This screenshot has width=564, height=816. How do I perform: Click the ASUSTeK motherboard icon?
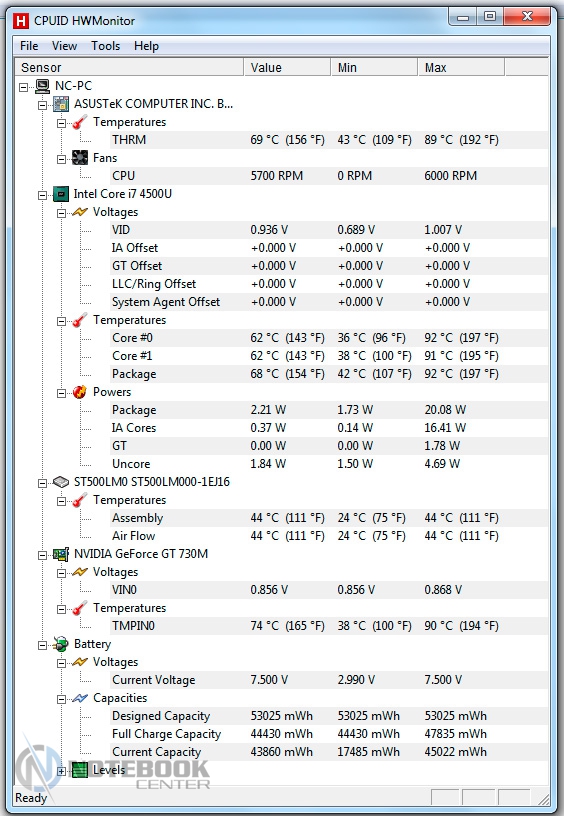pyautogui.click(x=61, y=104)
